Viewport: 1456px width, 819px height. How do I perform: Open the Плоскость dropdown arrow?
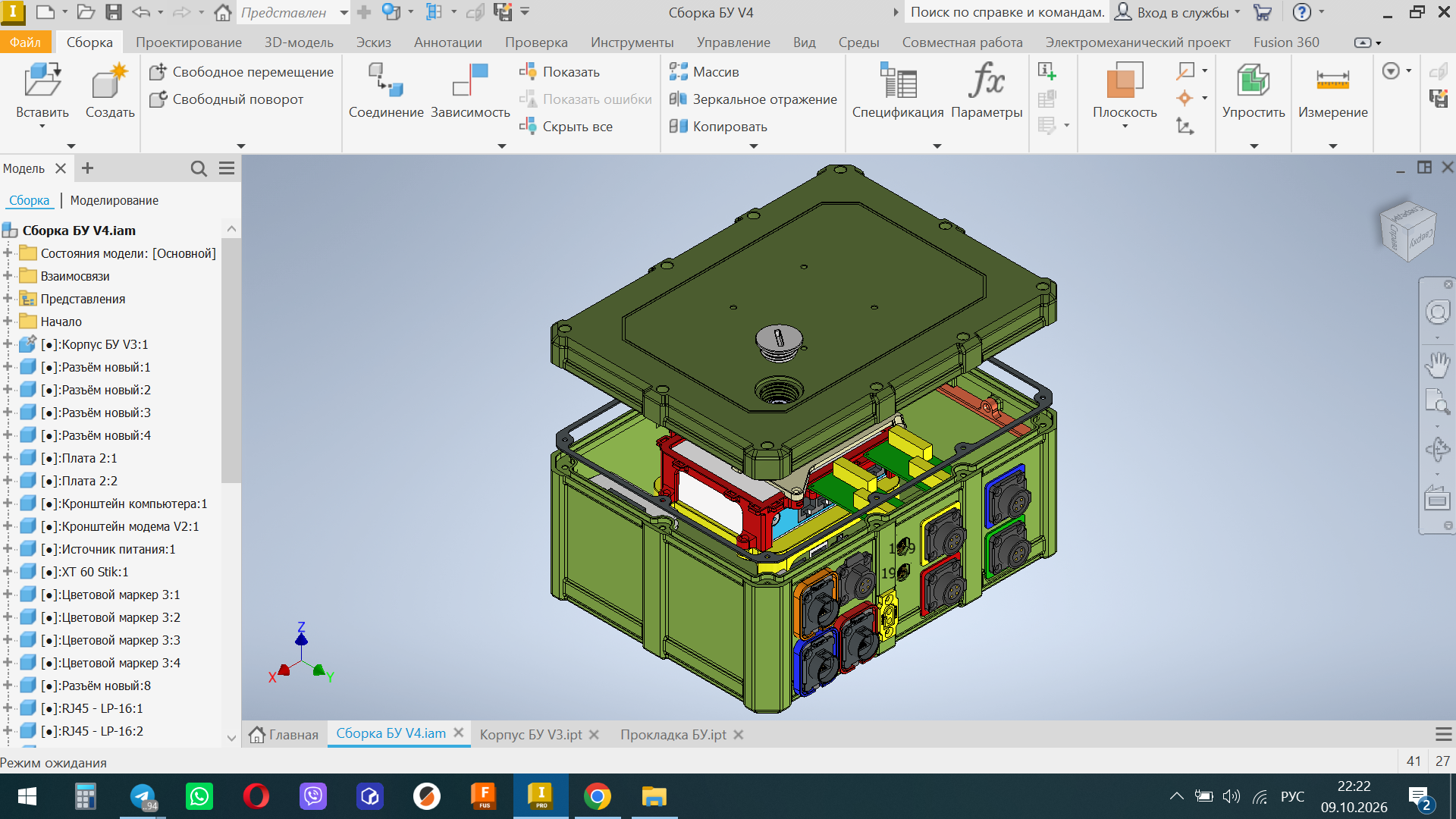click(1125, 127)
